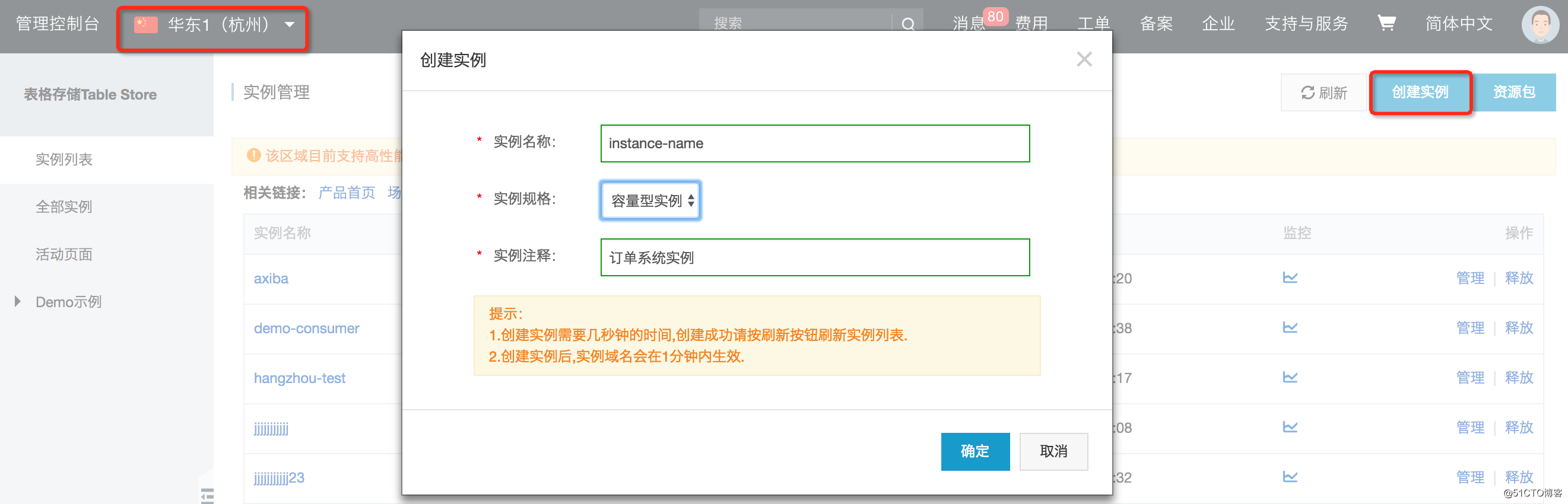Click 管理 for the axiba row
1568x504 pixels.
pyautogui.click(x=1470, y=278)
